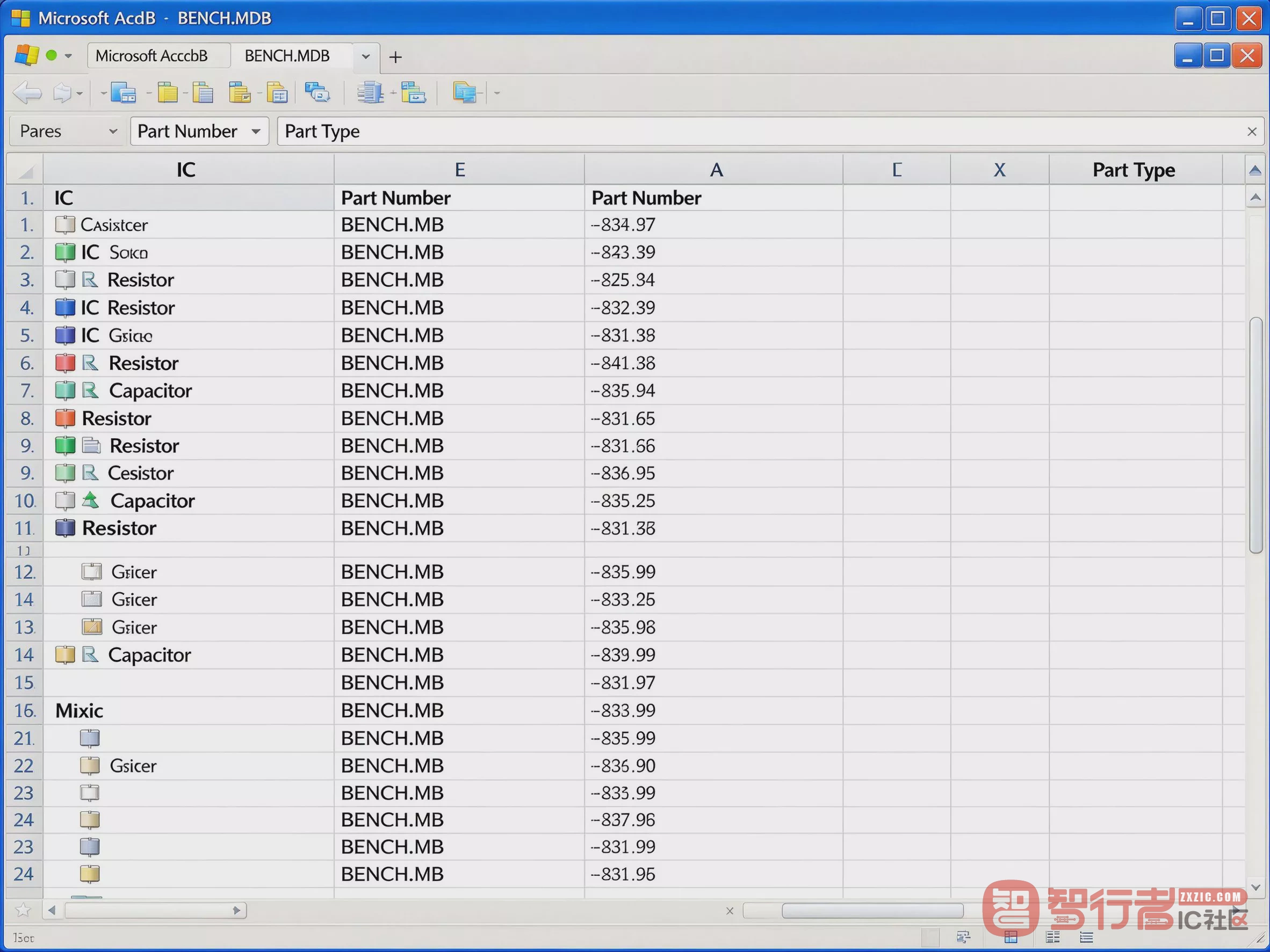1270x952 pixels.
Task: Click the vertical scrollbar thumb
Action: click(1255, 435)
